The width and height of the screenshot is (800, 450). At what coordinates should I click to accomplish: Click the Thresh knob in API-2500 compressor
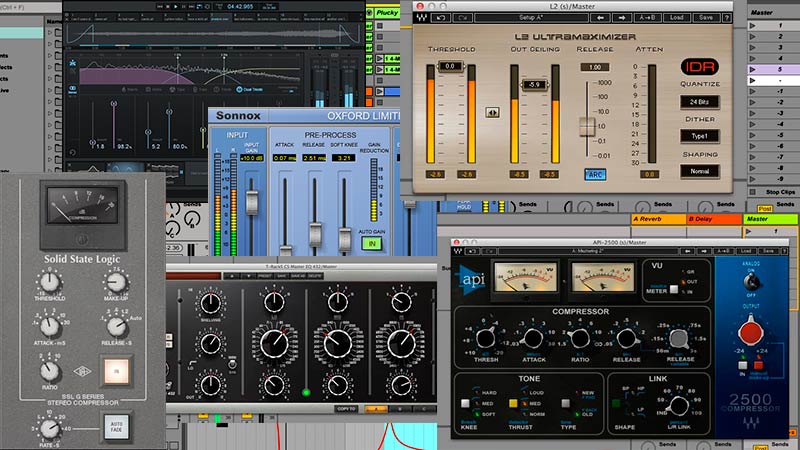coord(485,337)
